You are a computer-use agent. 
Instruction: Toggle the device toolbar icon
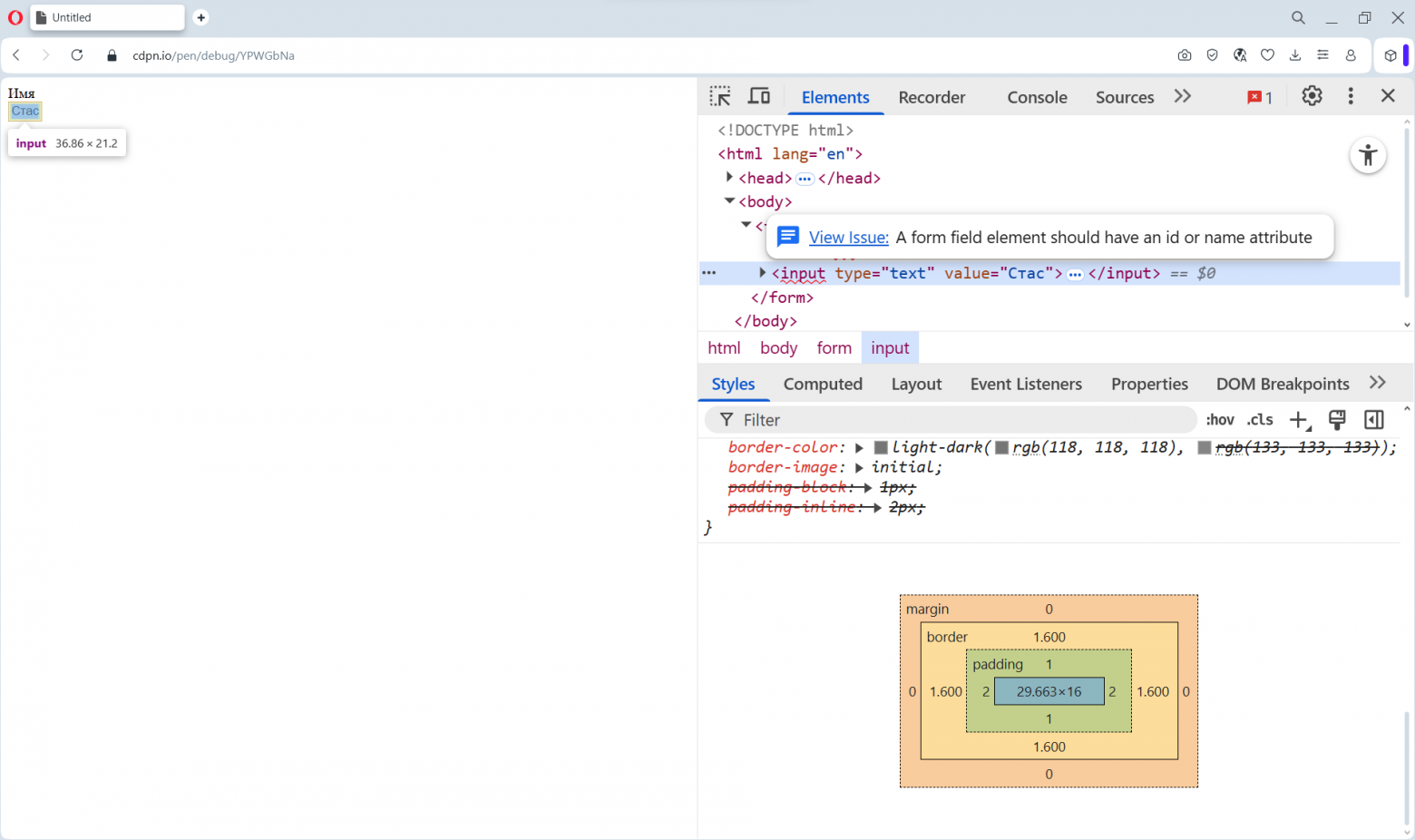coord(759,96)
